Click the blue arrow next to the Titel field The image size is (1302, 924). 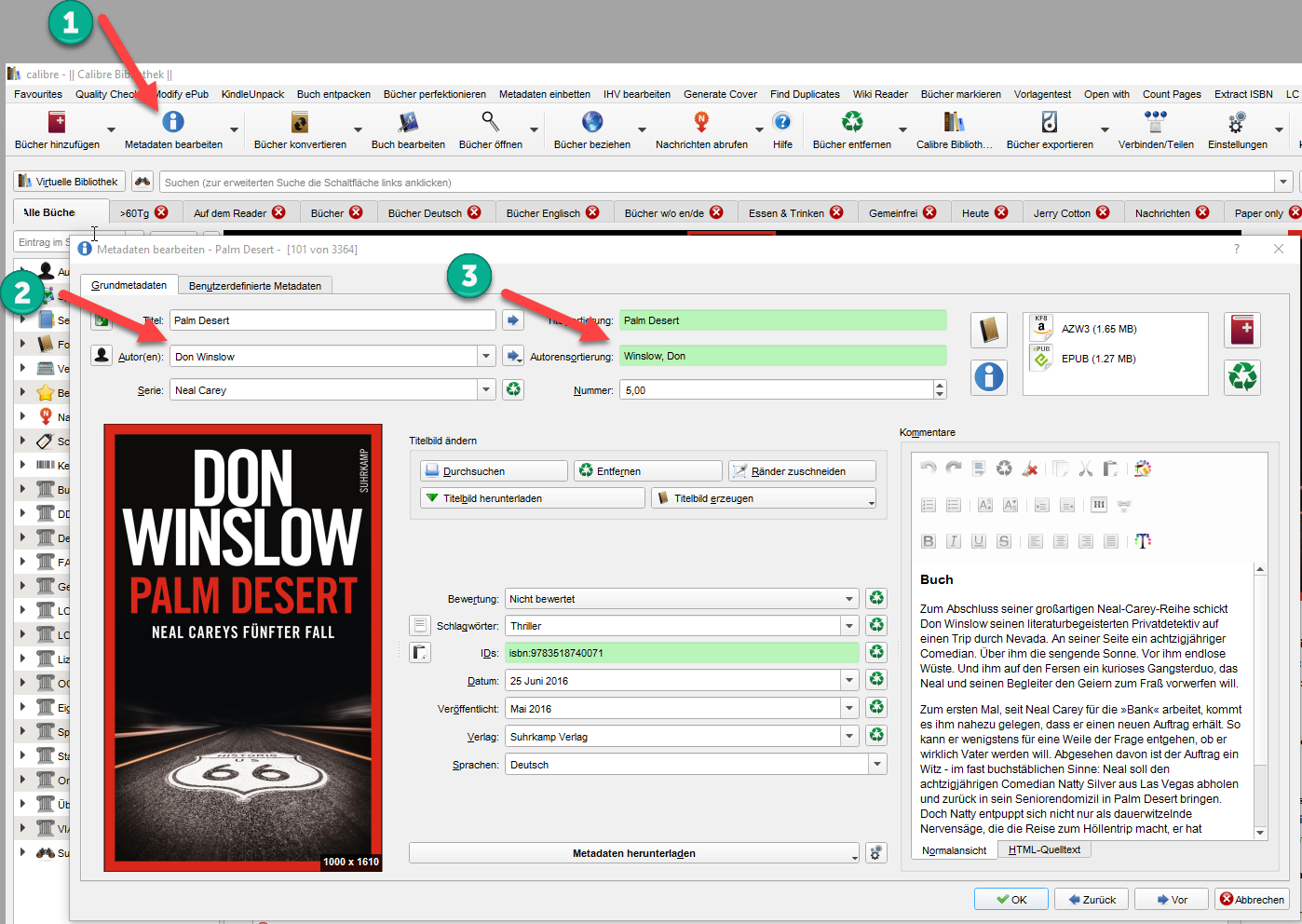pyautogui.click(x=513, y=320)
